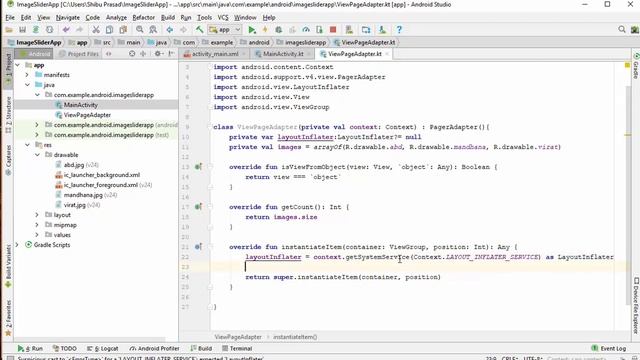Expand the test package node
Screen dimensions: 640x360
[x=37, y=135]
